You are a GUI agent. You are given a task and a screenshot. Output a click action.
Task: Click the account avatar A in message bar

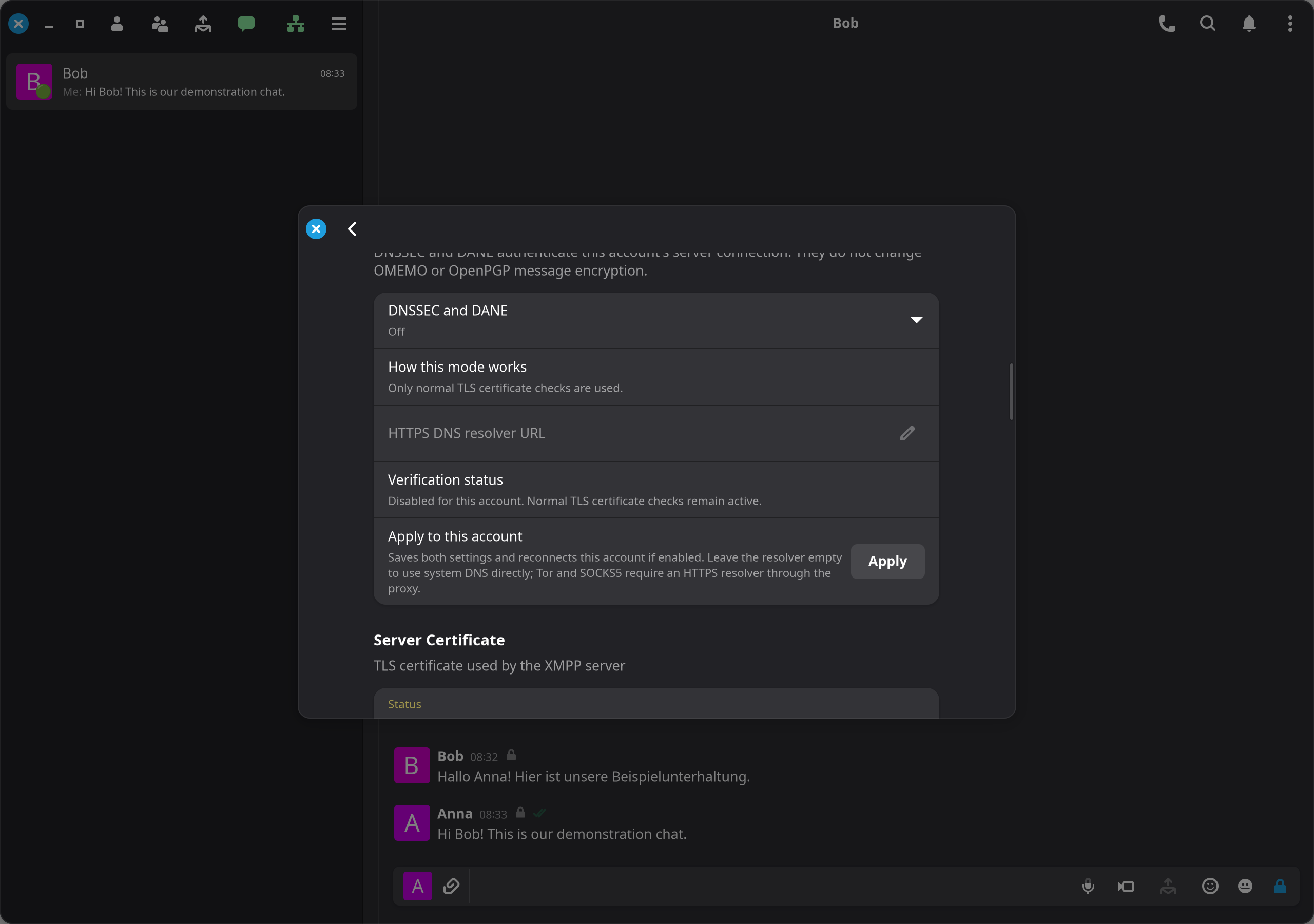[x=418, y=886]
